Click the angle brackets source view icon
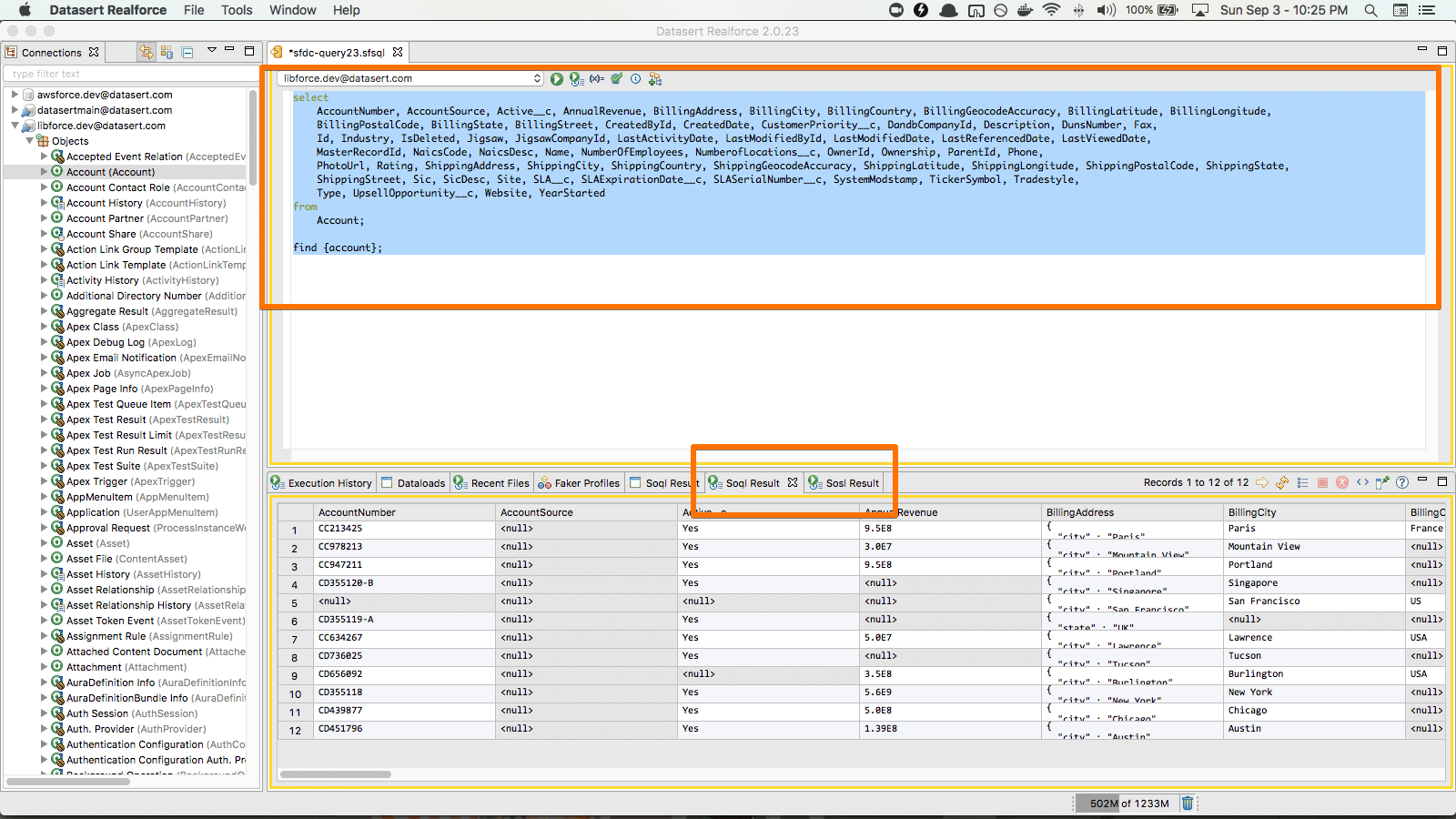Image resolution: width=1456 pixels, height=819 pixels. click(x=1362, y=482)
